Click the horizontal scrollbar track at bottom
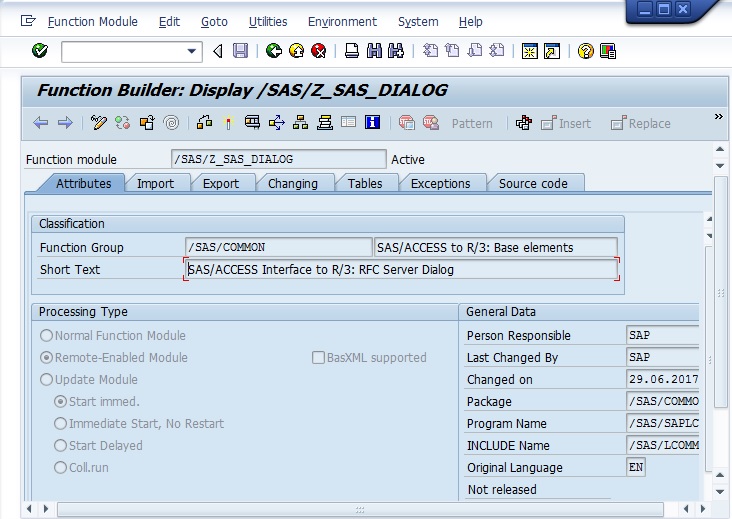The width and height of the screenshot is (732, 519). [x=360, y=509]
